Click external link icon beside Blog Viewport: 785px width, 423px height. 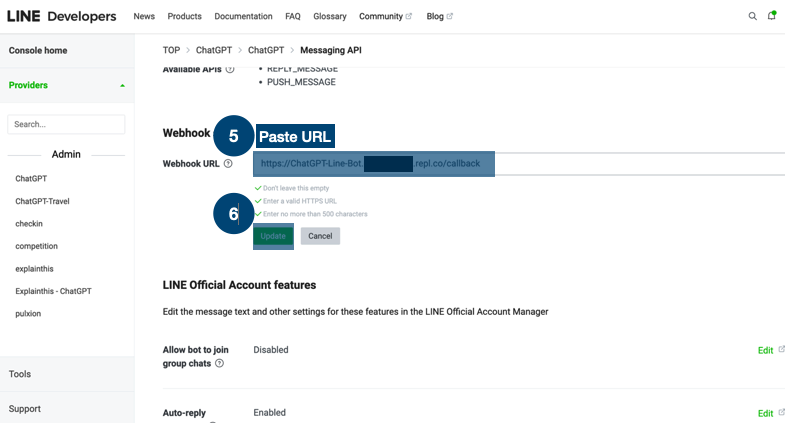coord(450,16)
